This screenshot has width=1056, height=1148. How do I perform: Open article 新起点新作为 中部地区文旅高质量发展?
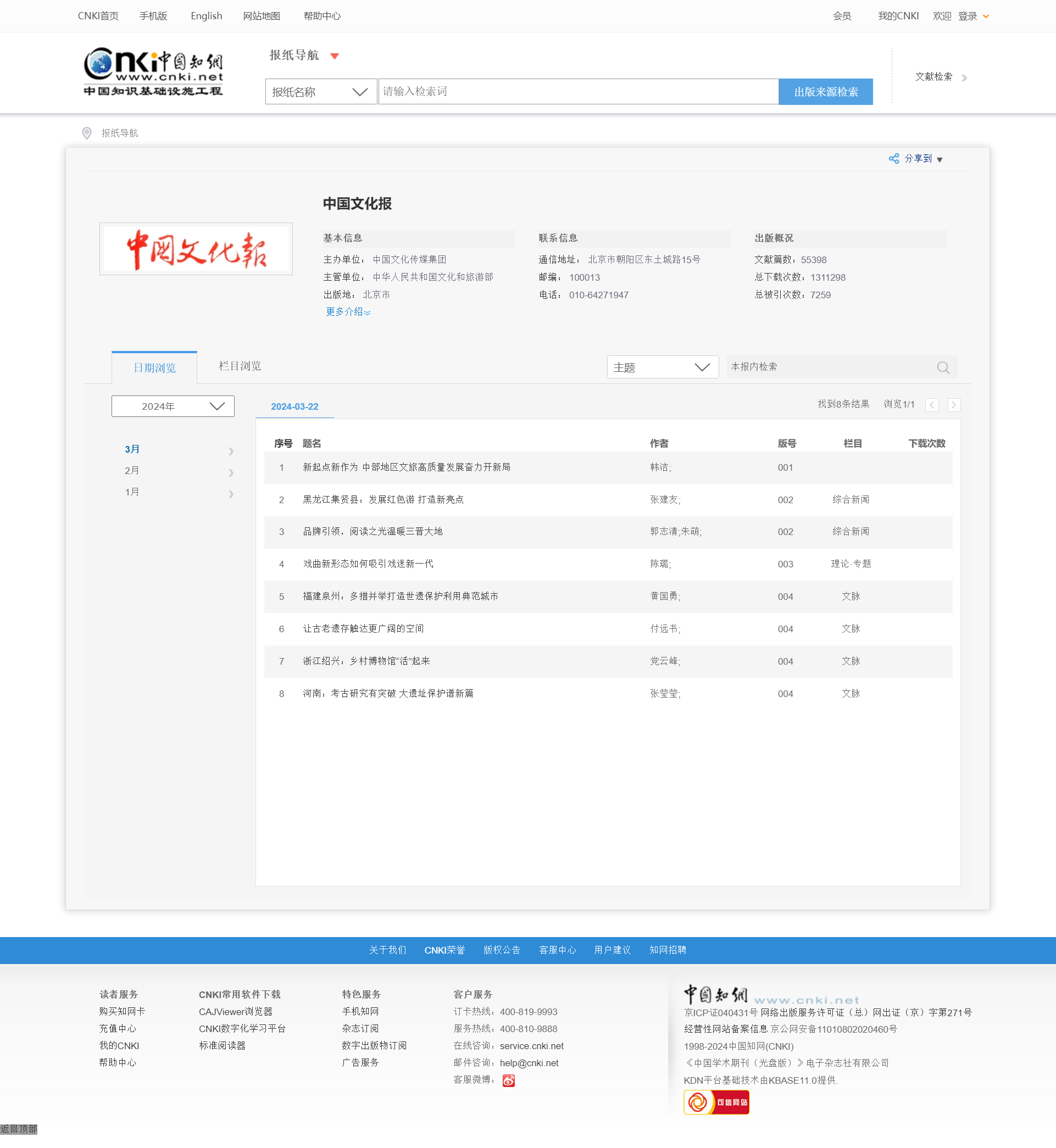(406, 467)
